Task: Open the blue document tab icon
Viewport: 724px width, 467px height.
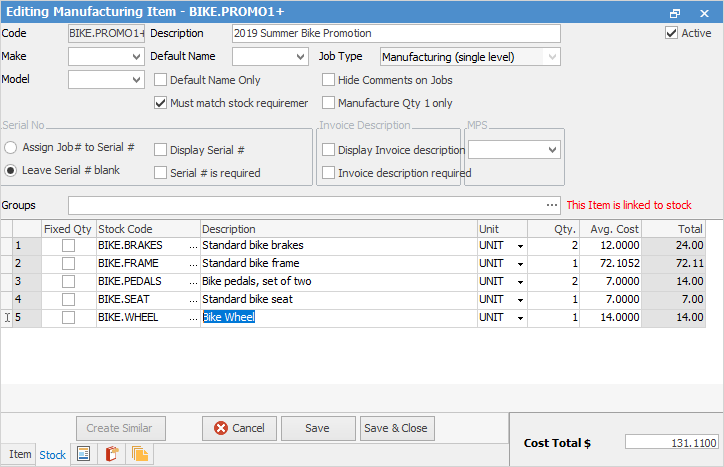Action: coord(84,454)
